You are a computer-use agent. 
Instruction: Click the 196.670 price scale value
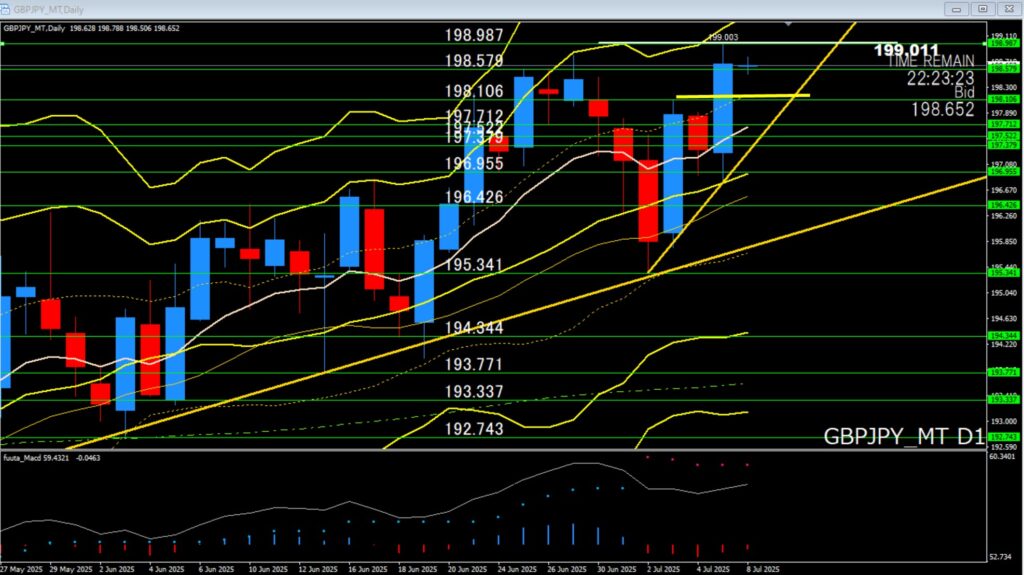[x=1004, y=190]
